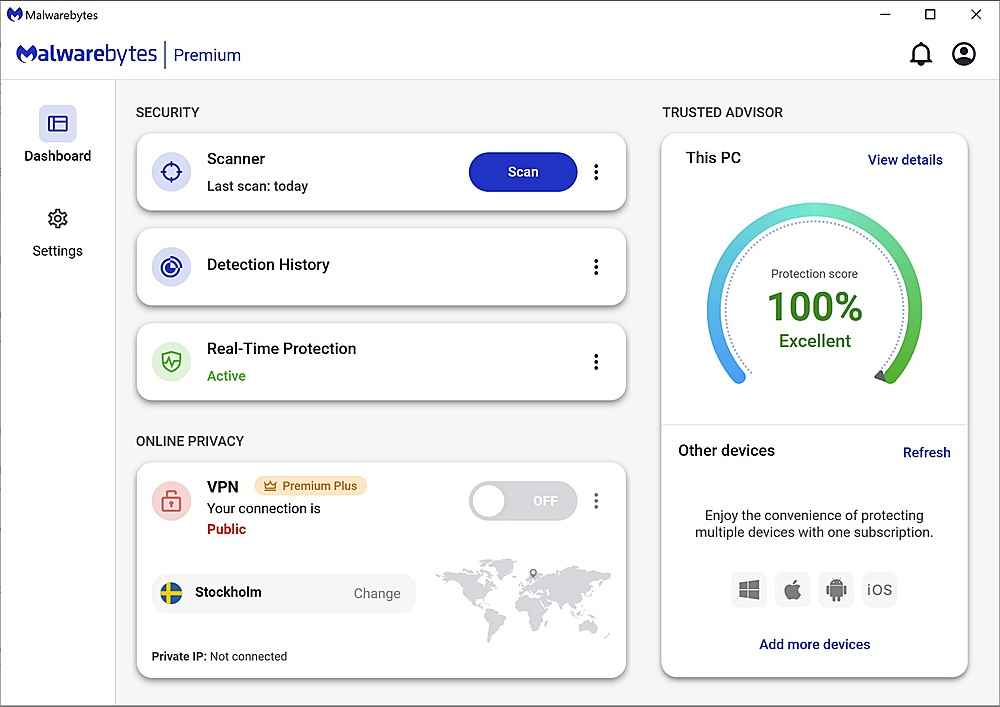Select the Apple platform icon
Screen dimensions: 1000x707
tap(792, 590)
